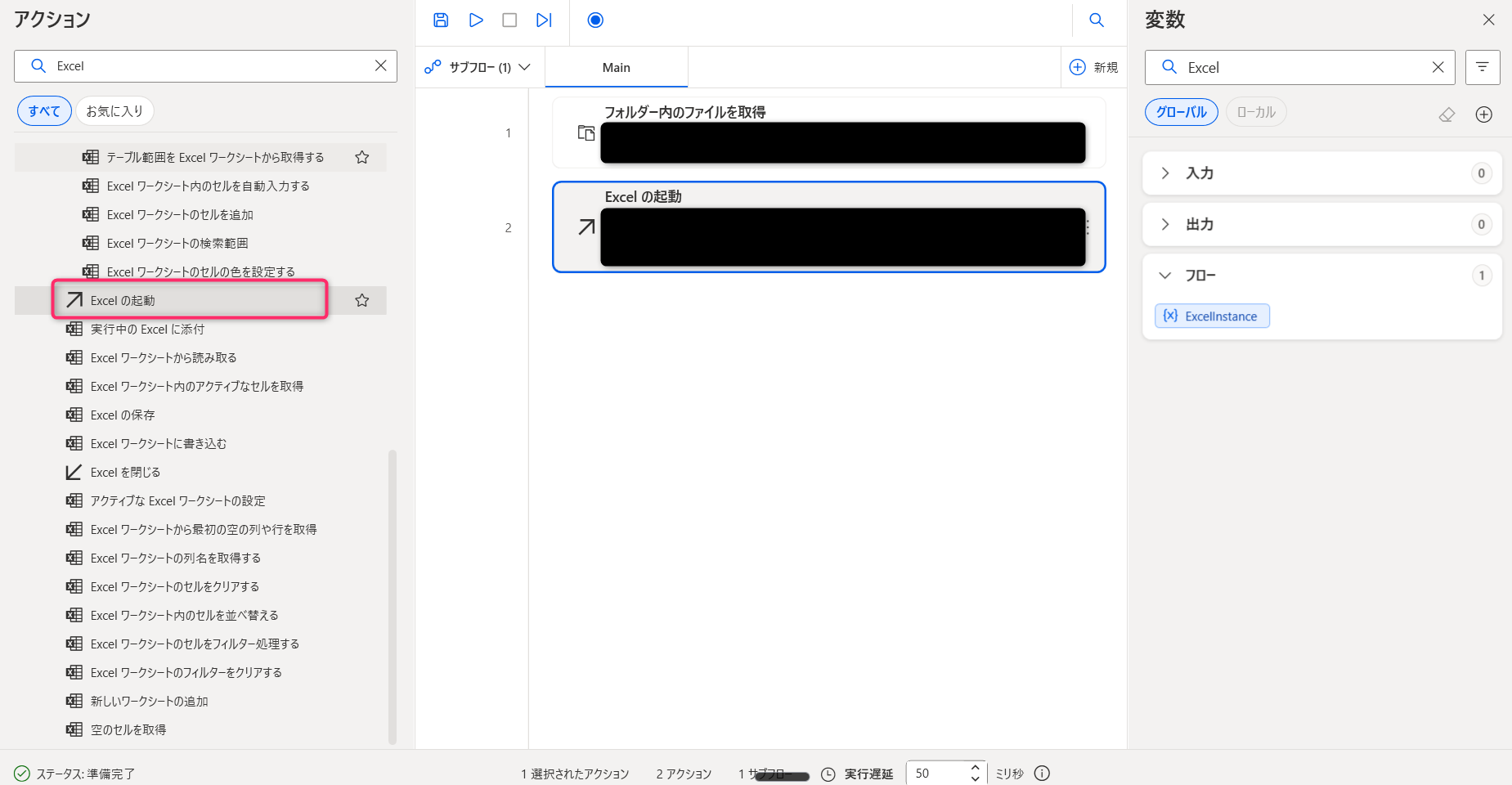Expand the 入力 variables section

[x=1322, y=173]
